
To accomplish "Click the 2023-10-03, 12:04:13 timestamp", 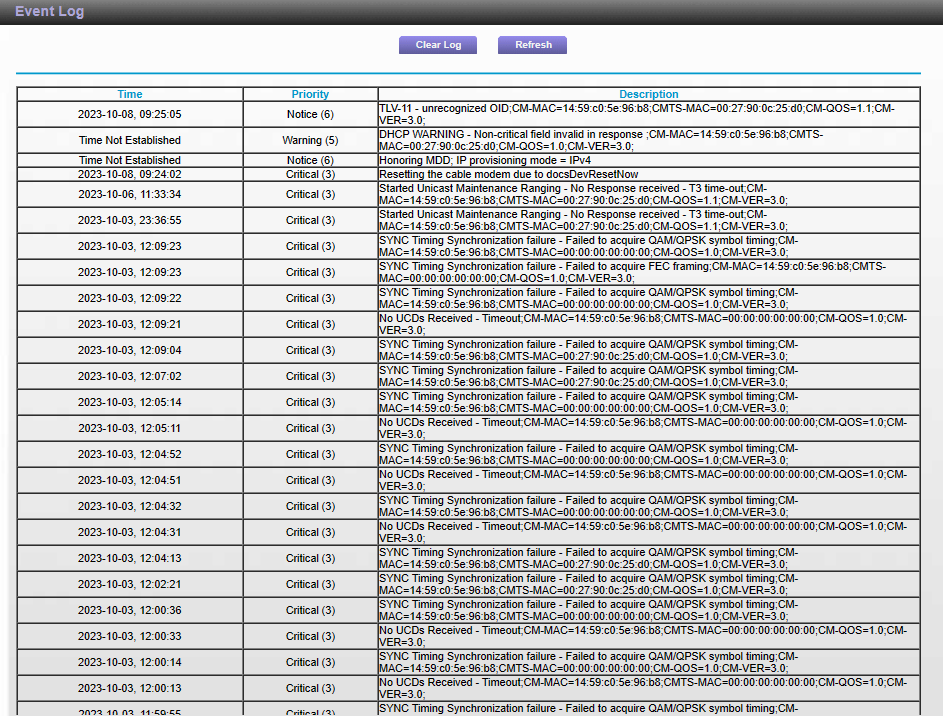I will click(x=130, y=558).
